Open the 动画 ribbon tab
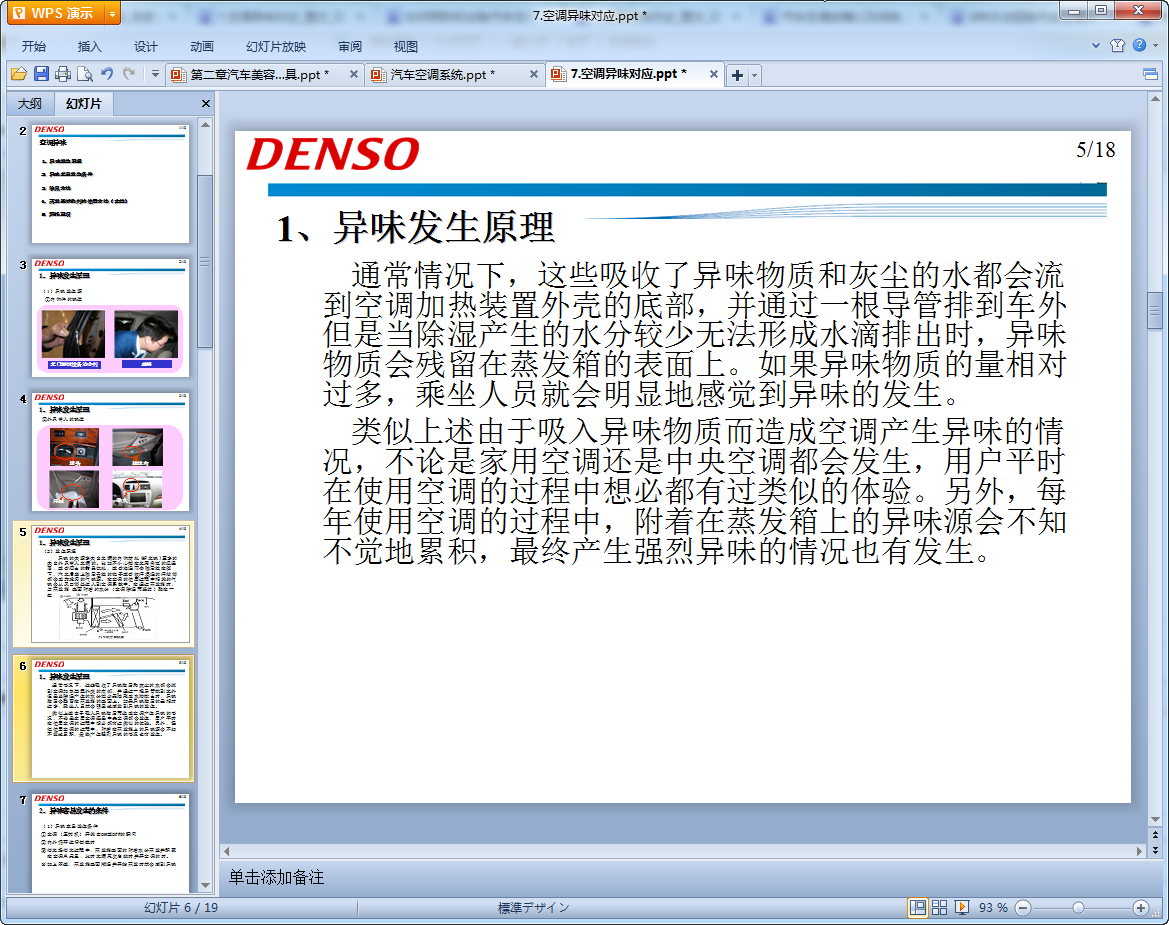 coord(201,46)
